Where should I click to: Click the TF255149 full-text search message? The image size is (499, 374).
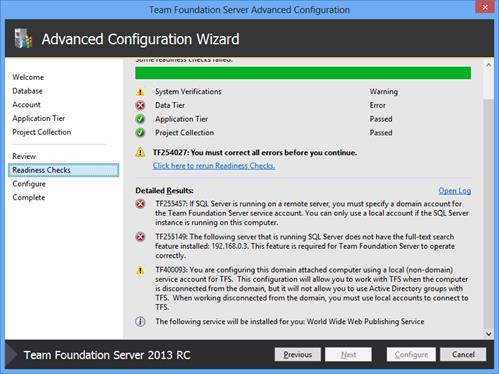pos(305,246)
